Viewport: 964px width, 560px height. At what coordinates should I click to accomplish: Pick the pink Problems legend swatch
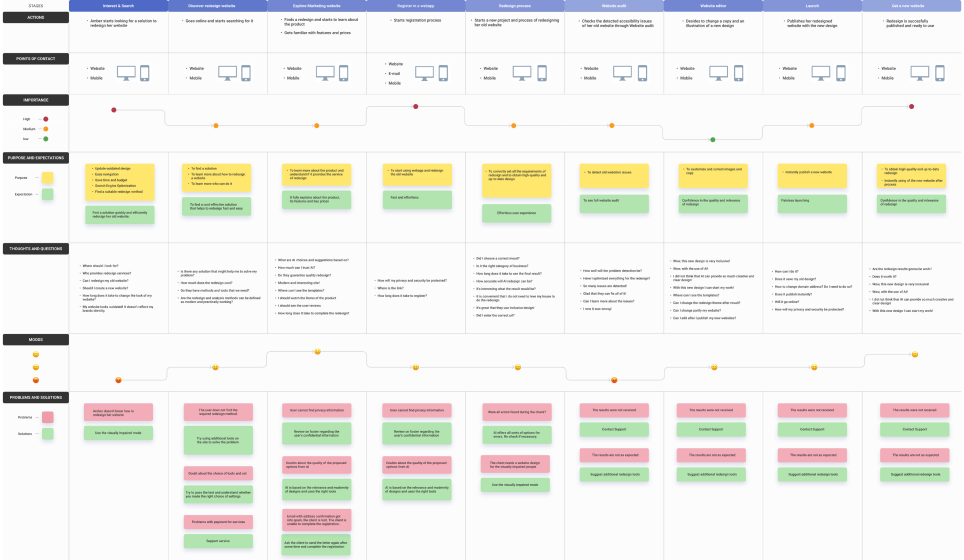tap(47, 417)
